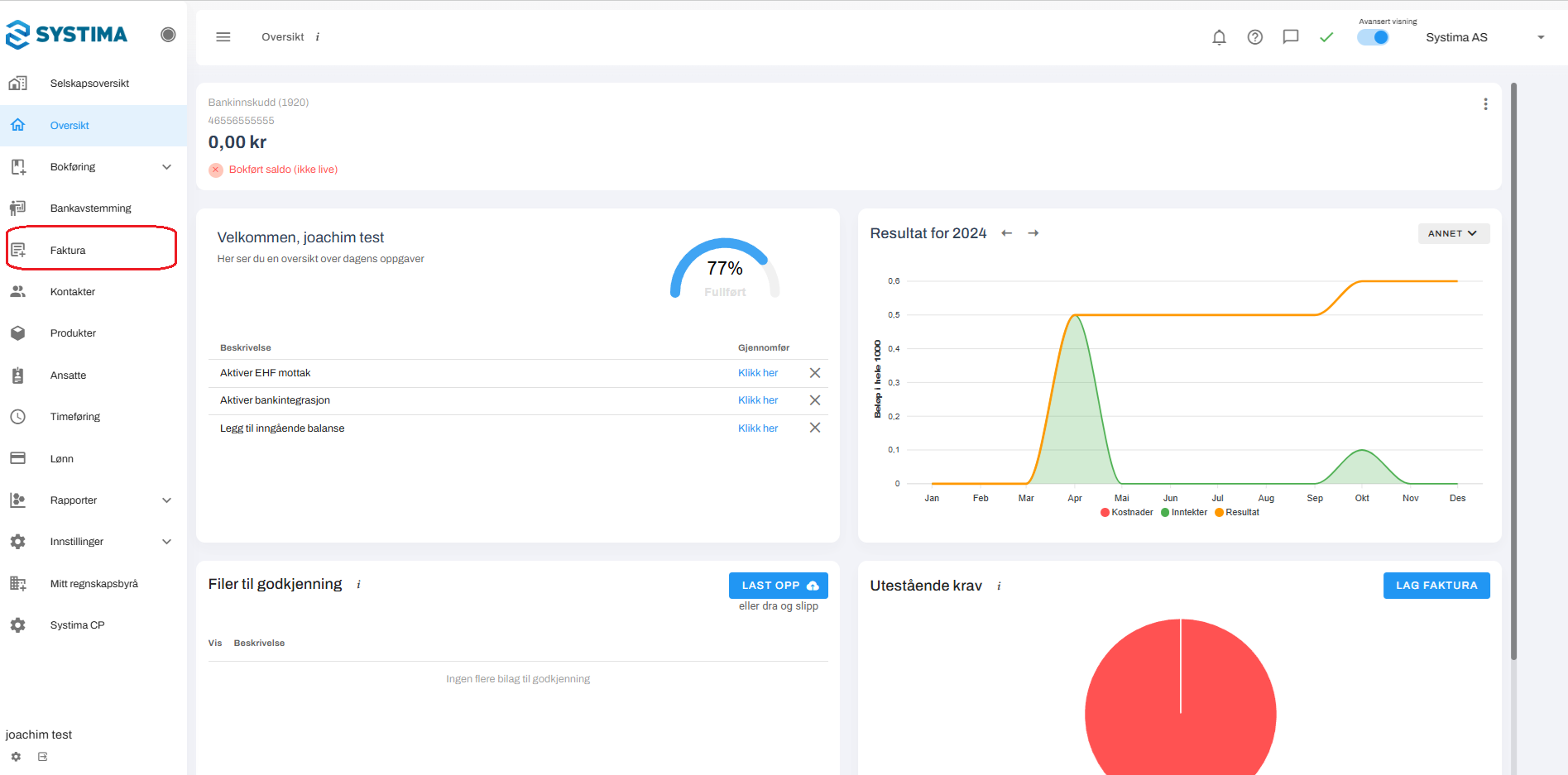
Task: Expand the Innstillinger menu chevron
Action: pos(167,542)
